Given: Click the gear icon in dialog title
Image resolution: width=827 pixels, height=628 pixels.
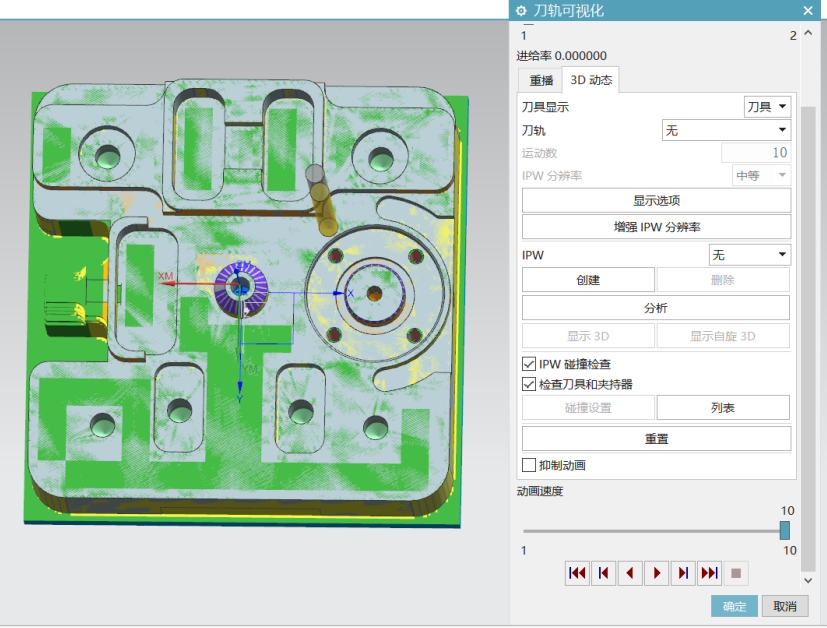Looking at the screenshot, I should [x=521, y=11].
